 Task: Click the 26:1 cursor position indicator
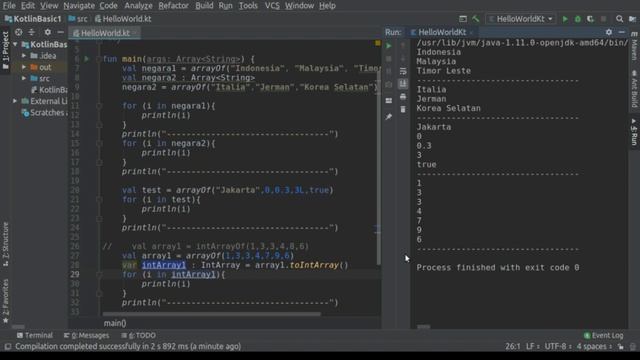coord(513,347)
